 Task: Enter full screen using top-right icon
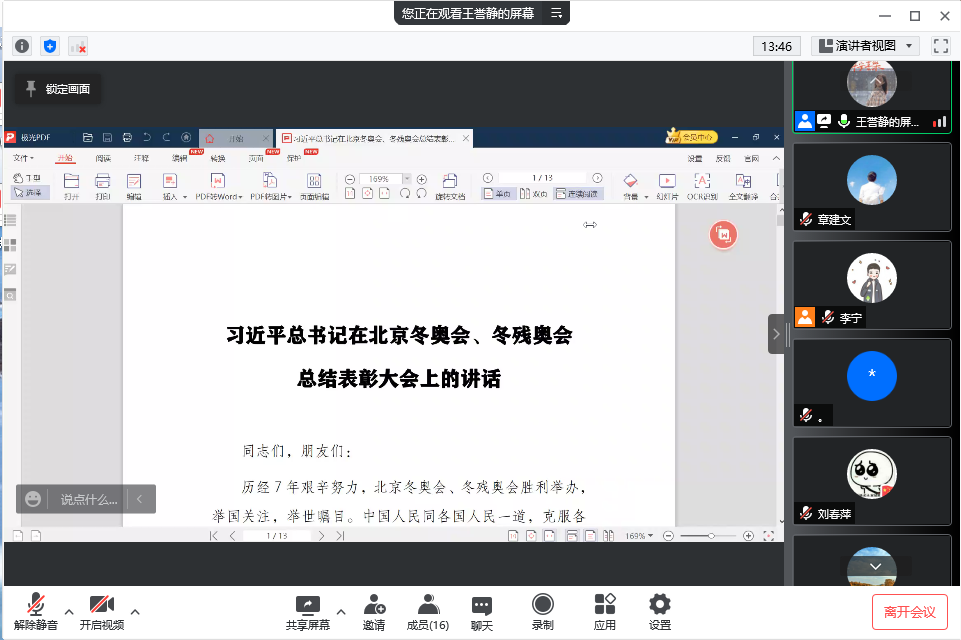tap(940, 46)
